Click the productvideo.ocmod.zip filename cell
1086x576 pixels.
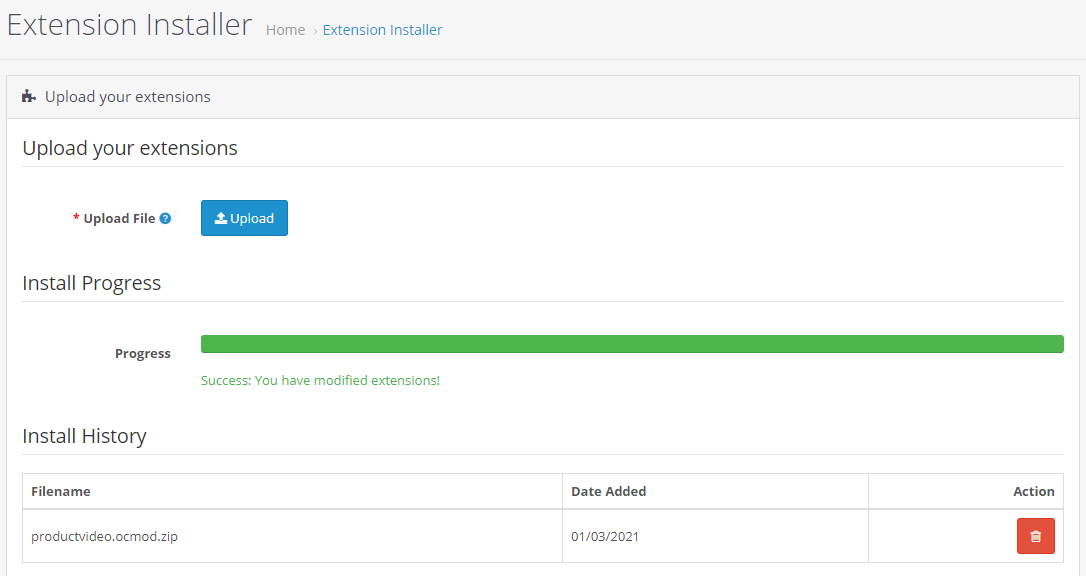[x=292, y=537]
